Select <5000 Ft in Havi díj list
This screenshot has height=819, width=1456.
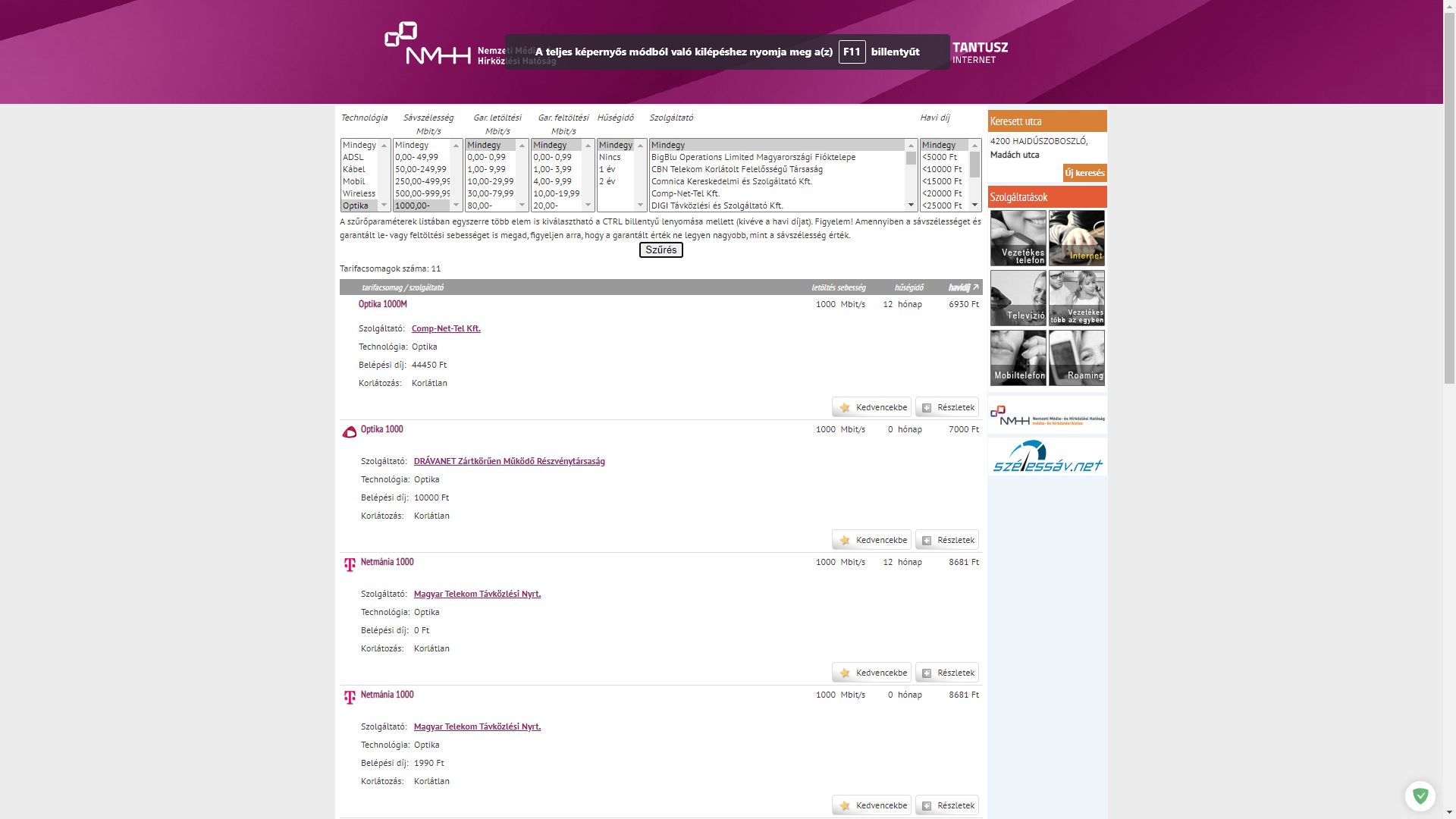944,157
